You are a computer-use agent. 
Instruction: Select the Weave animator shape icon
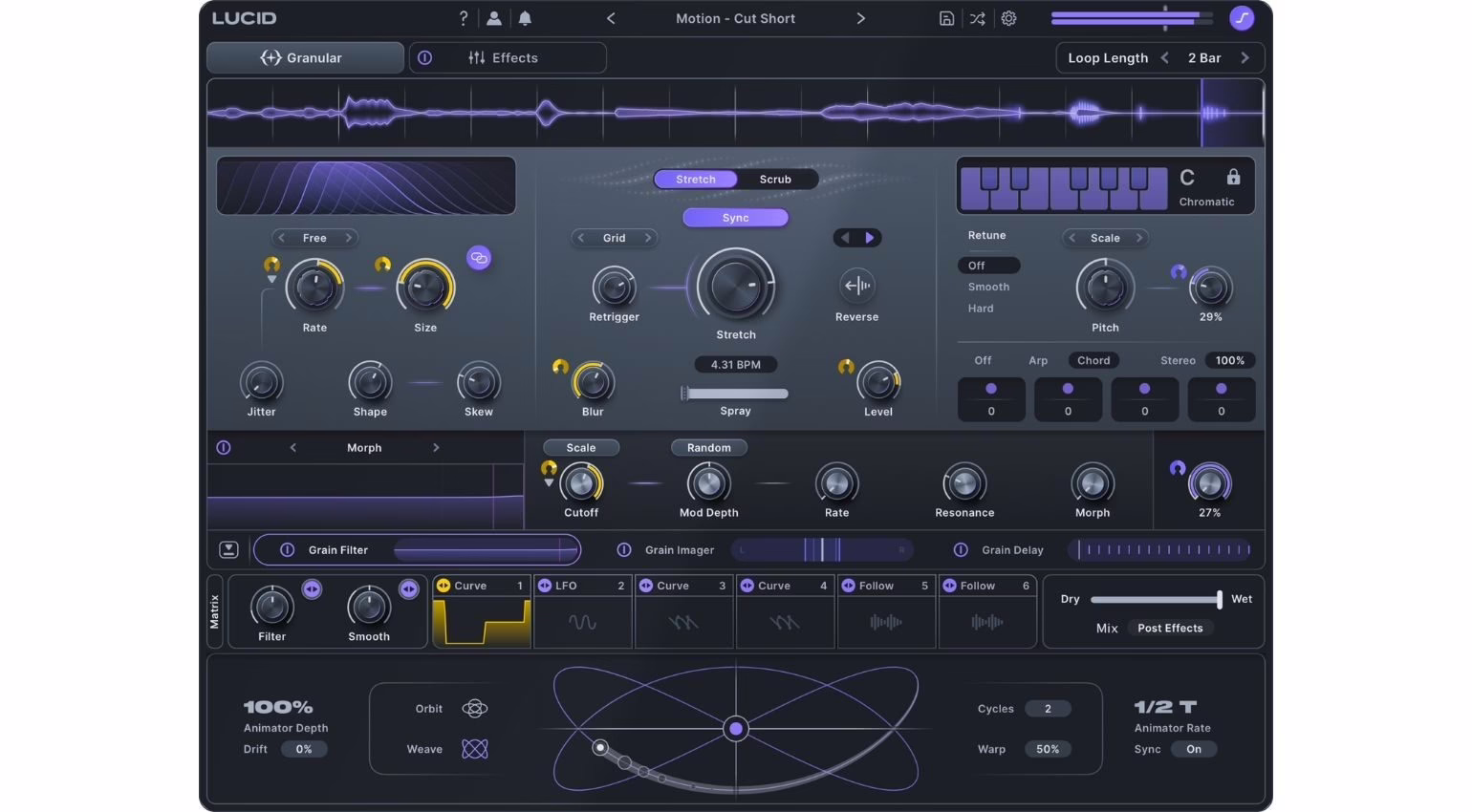click(x=475, y=749)
